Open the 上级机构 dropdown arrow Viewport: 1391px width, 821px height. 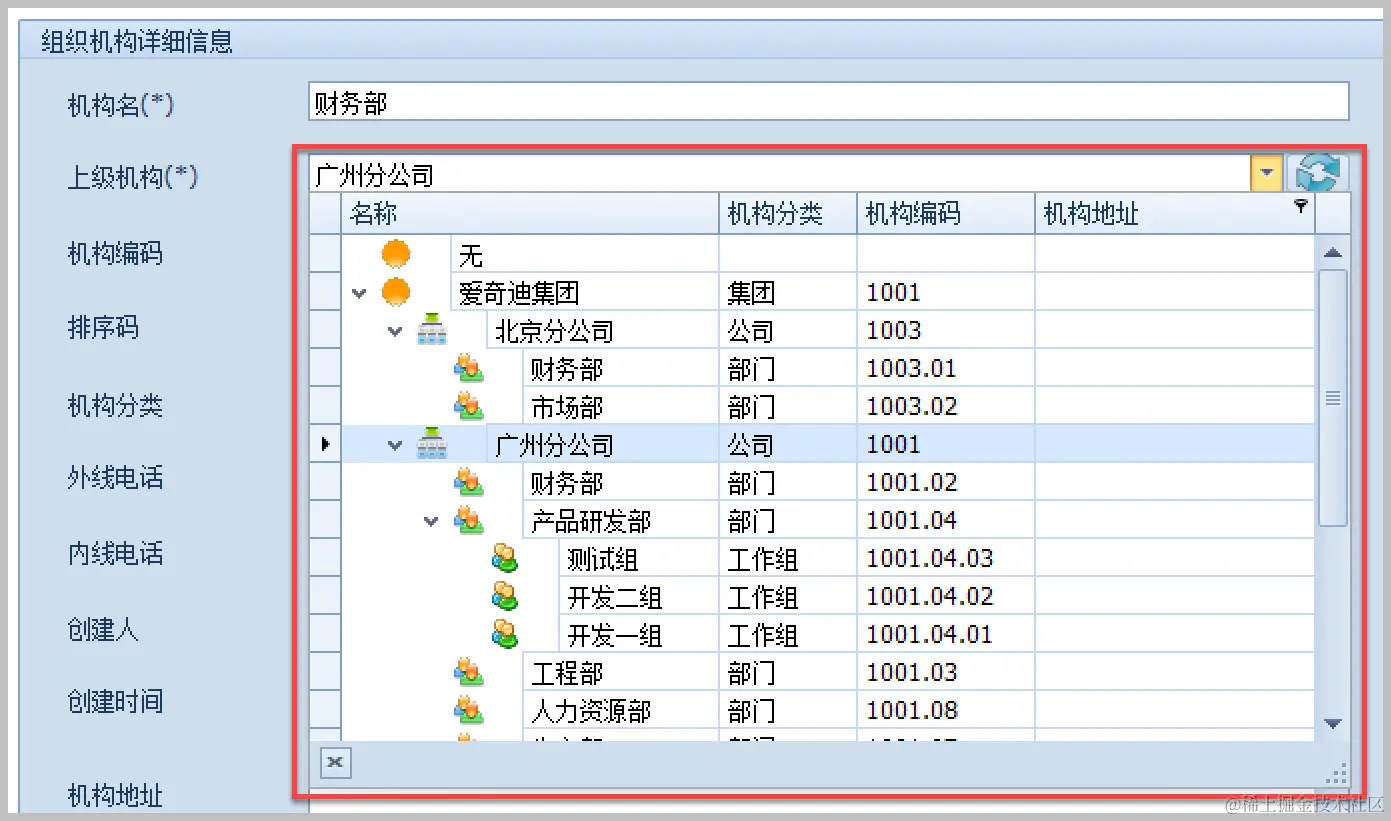click(1267, 174)
